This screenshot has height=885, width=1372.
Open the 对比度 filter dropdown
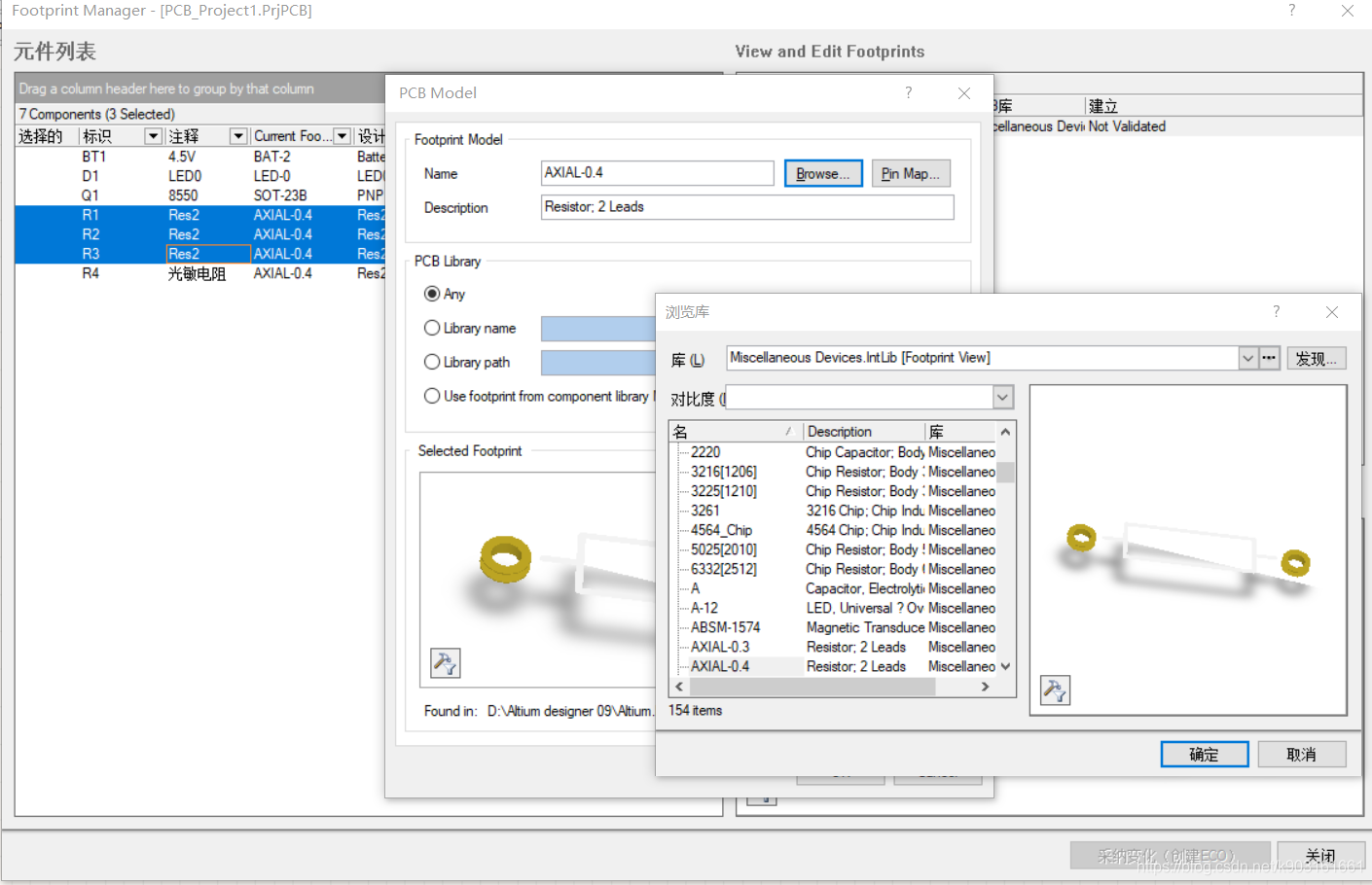click(x=1003, y=397)
